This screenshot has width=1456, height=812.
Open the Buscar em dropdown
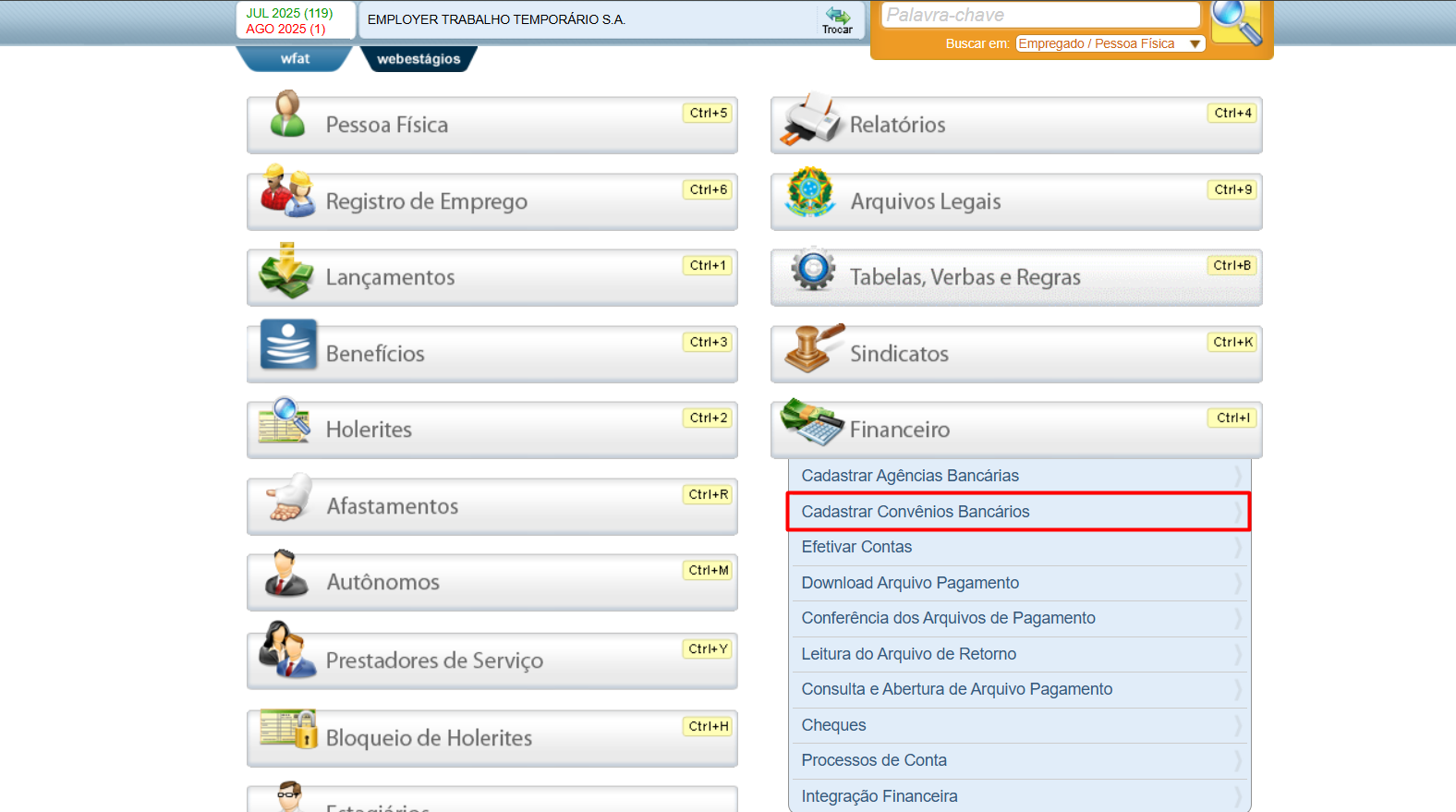1110,43
